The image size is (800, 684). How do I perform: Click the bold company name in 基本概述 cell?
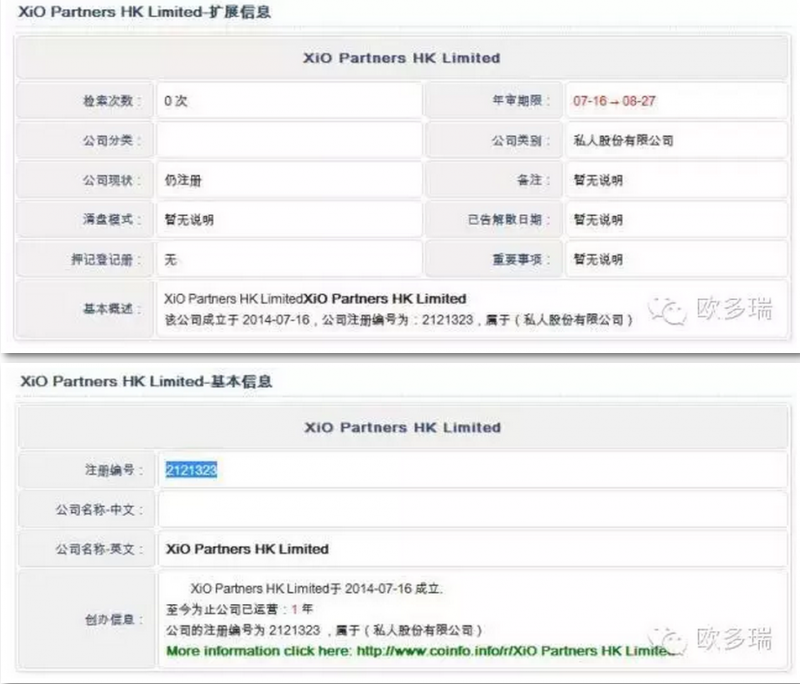click(385, 298)
